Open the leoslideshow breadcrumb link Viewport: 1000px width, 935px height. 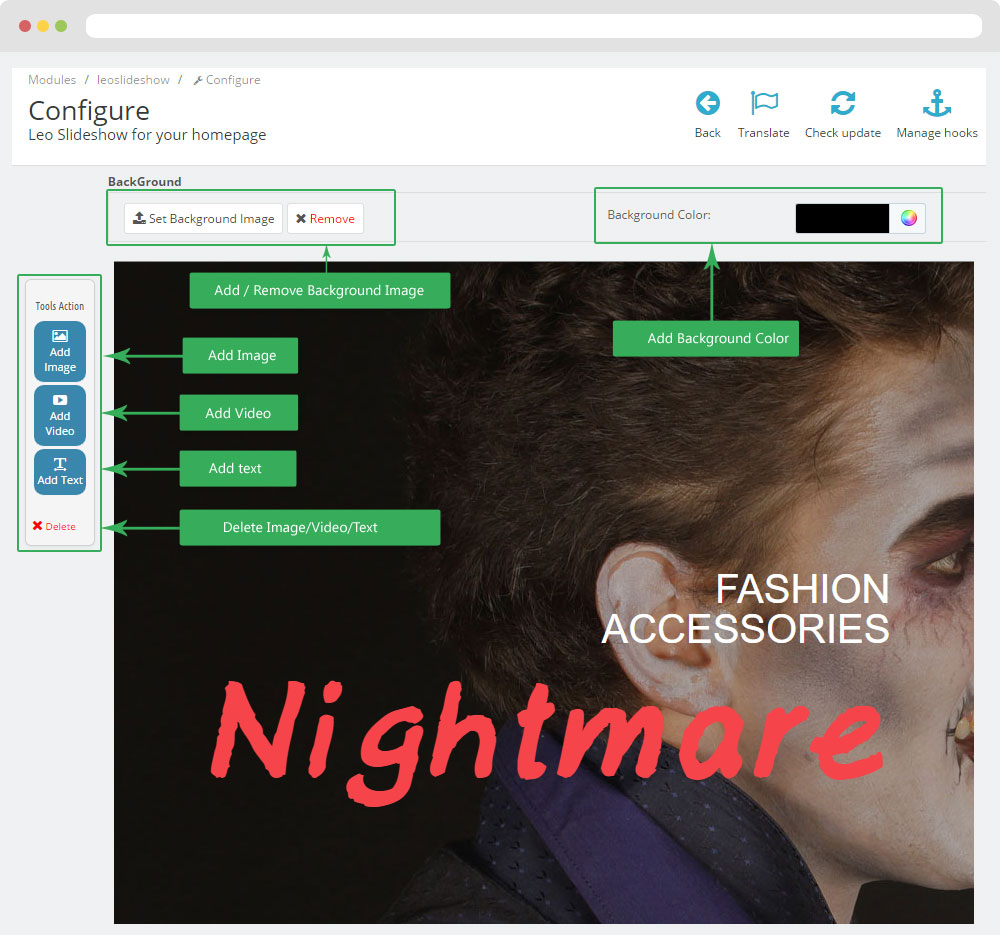pos(133,80)
